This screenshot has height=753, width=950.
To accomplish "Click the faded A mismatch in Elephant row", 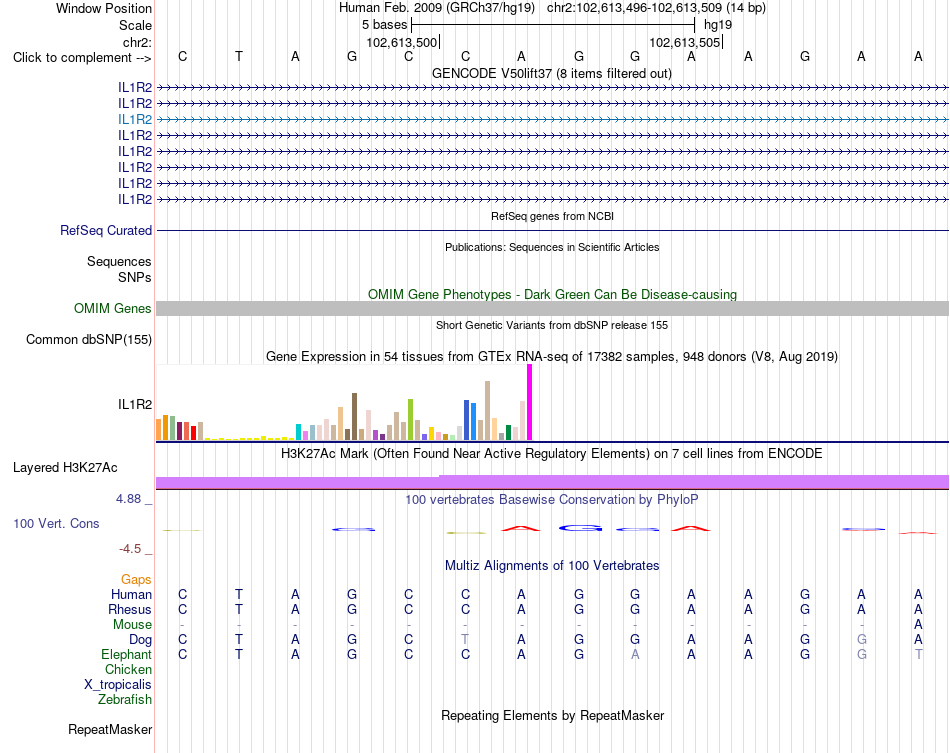I will click(x=635, y=654).
